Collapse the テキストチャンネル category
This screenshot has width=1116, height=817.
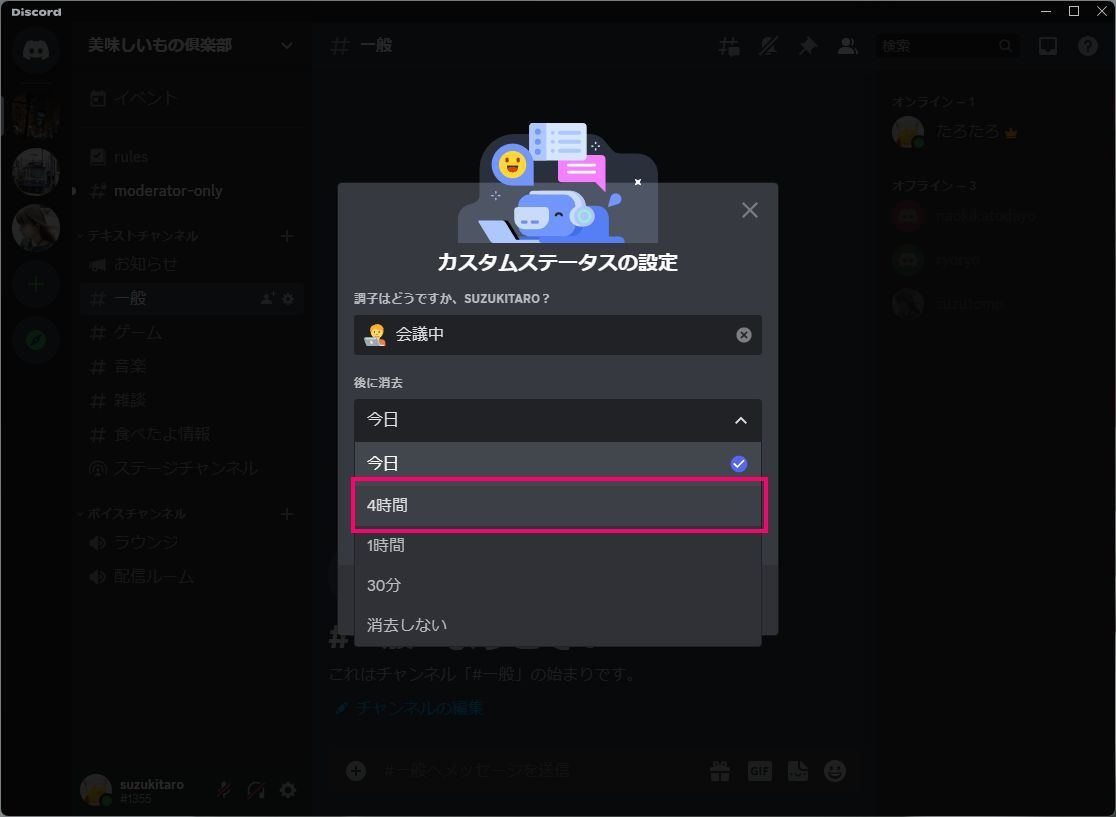[143, 236]
